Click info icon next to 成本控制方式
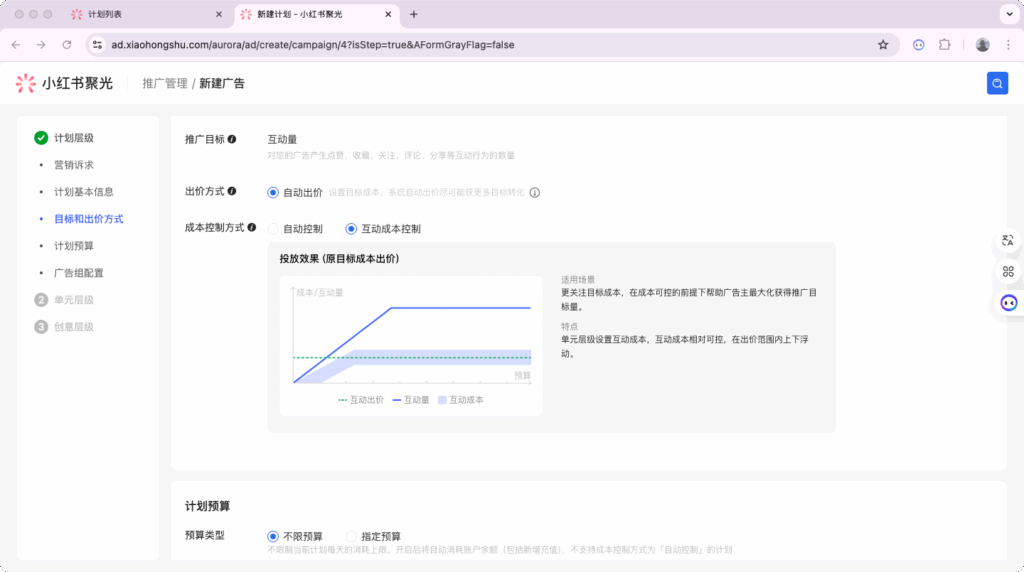Image resolution: width=1024 pixels, height=572 pixels. [x=252, y=227]
